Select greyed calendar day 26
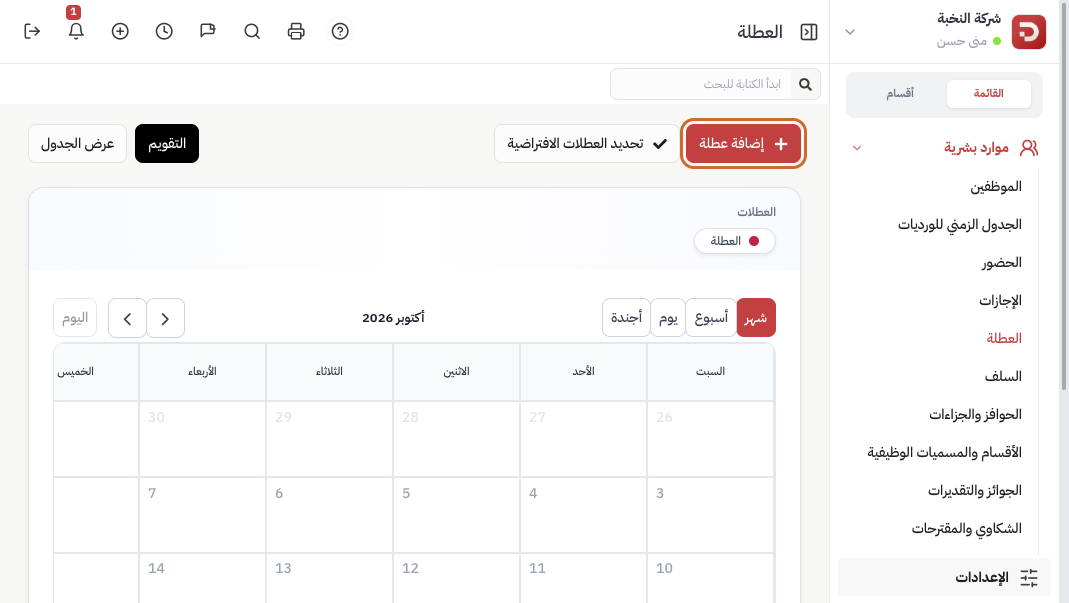Screen dimensions: 1069x603 710,439
